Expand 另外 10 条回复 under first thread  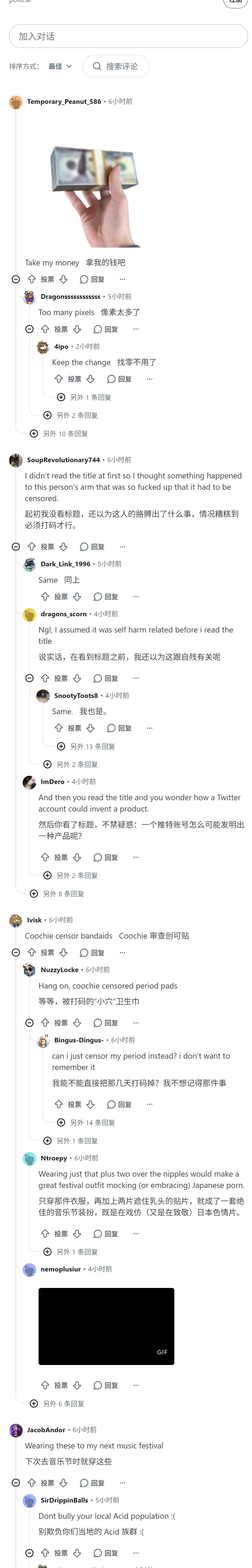point(59,433)
